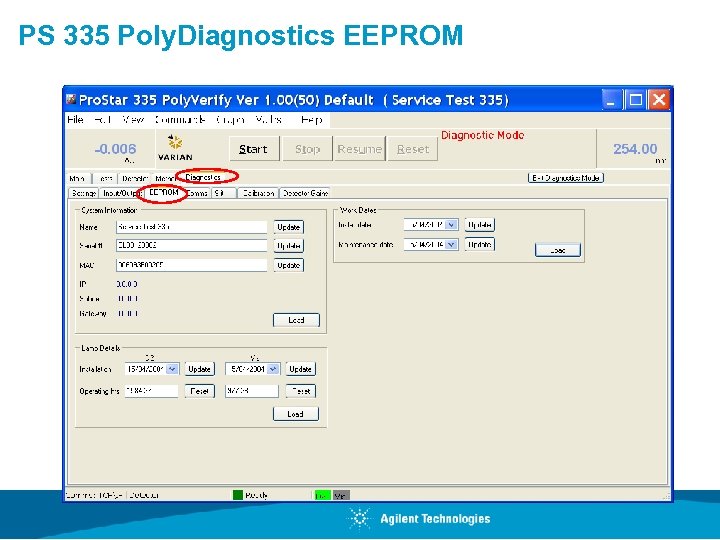Click the -0.006 absorbance readout
The height and width of the screenshot is (540, 720).
click(x=115, y=149)
